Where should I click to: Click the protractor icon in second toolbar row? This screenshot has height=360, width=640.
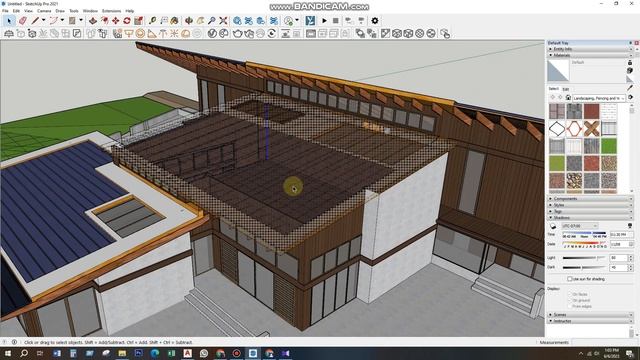pos(185,33)
